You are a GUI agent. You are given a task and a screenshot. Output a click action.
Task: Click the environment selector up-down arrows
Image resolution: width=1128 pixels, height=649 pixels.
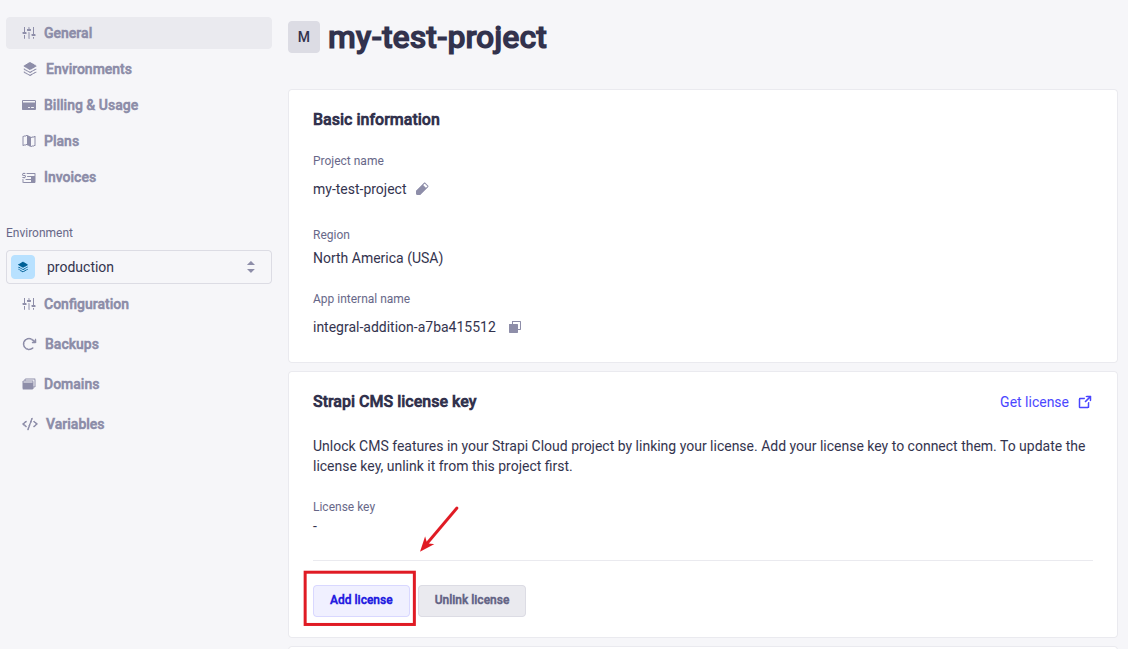pyautogui.click(x=251, y=267)
